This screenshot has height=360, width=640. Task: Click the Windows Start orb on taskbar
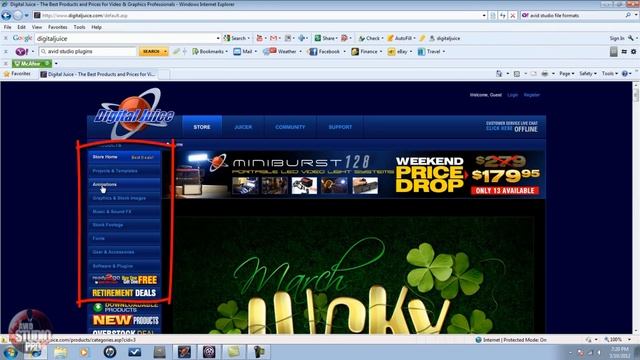[10, 352]
